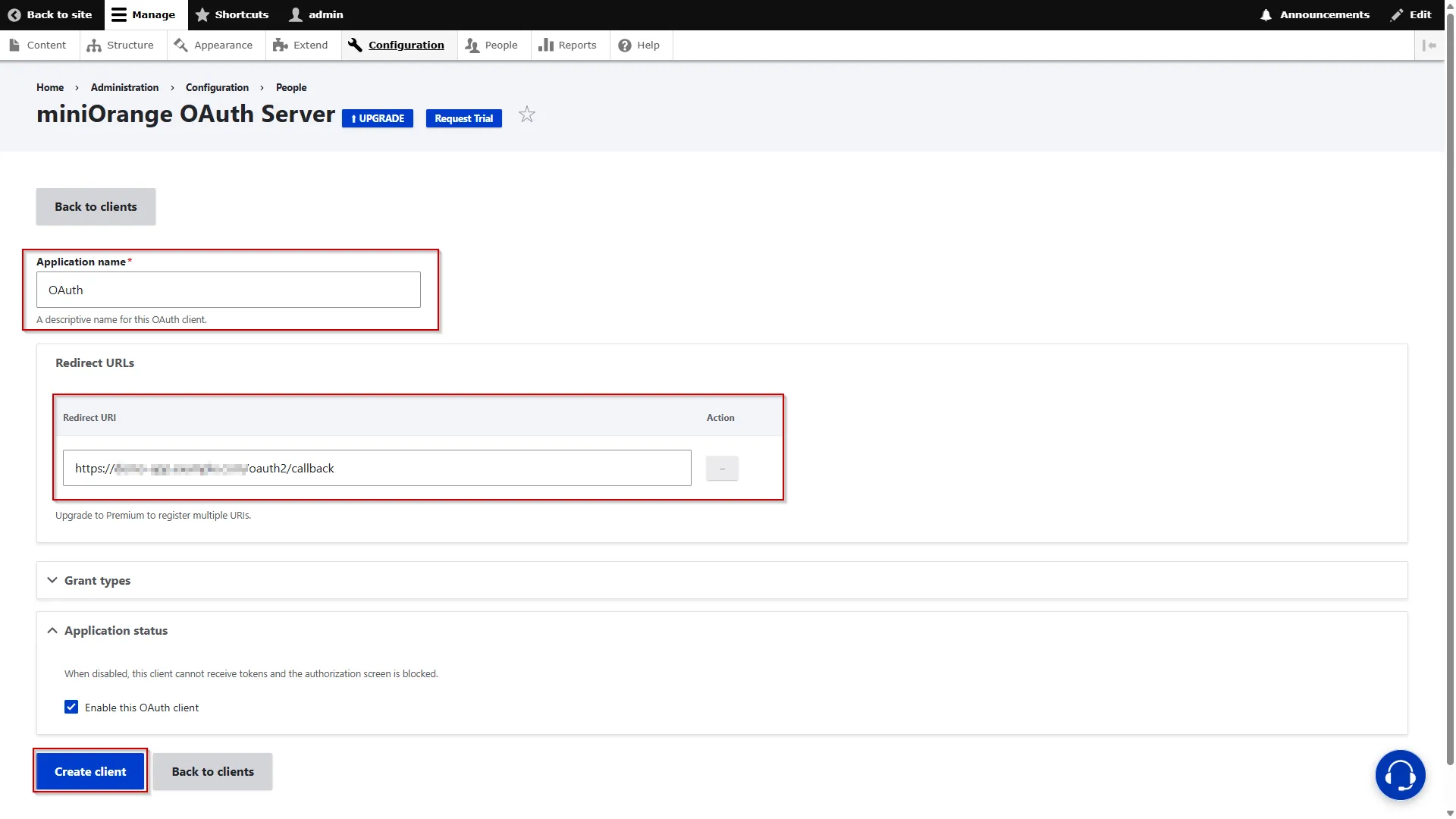Click the Edit pencil icon
1456x819 pixels.
(1397, 15)
